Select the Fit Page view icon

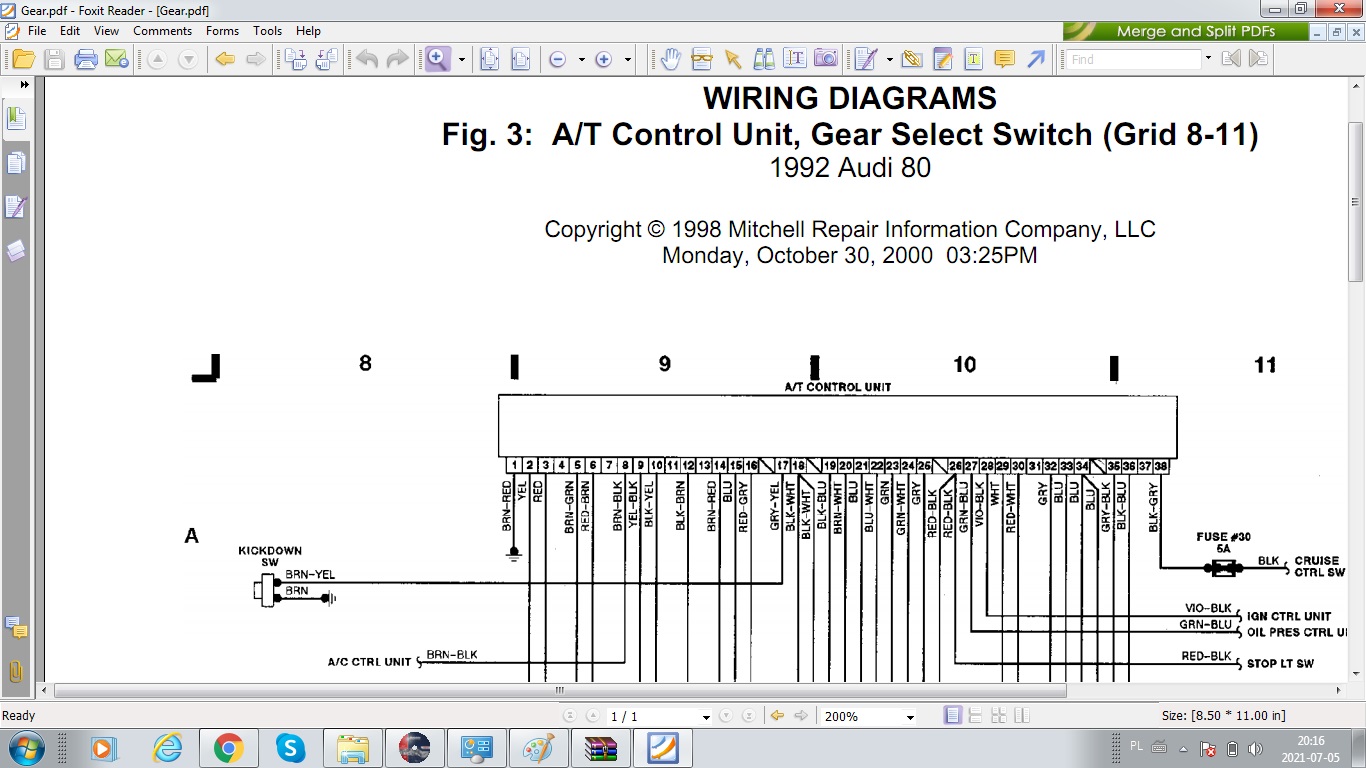click(x=490, y=59)
